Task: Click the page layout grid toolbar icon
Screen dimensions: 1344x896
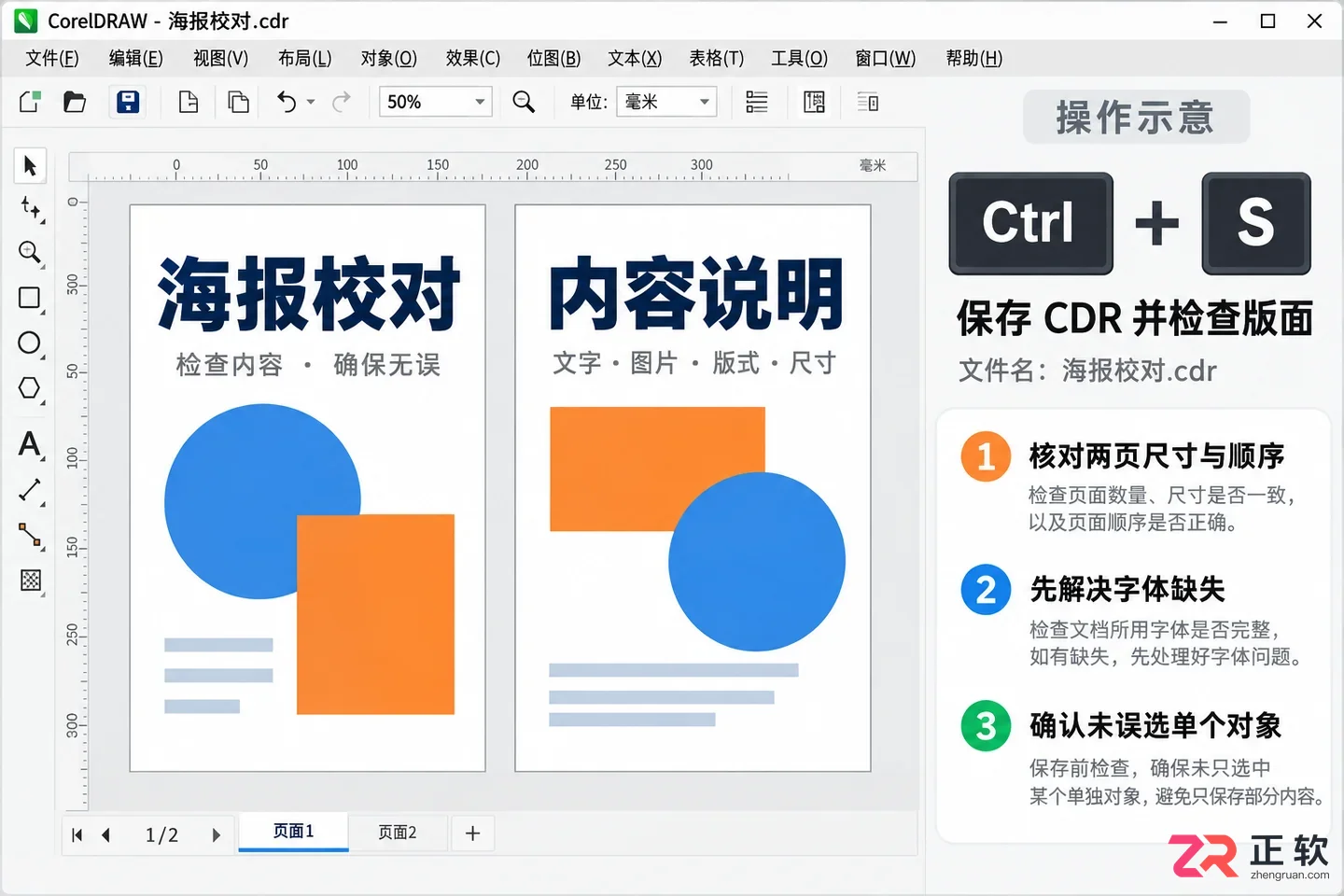Action: [x=814, y=102]
